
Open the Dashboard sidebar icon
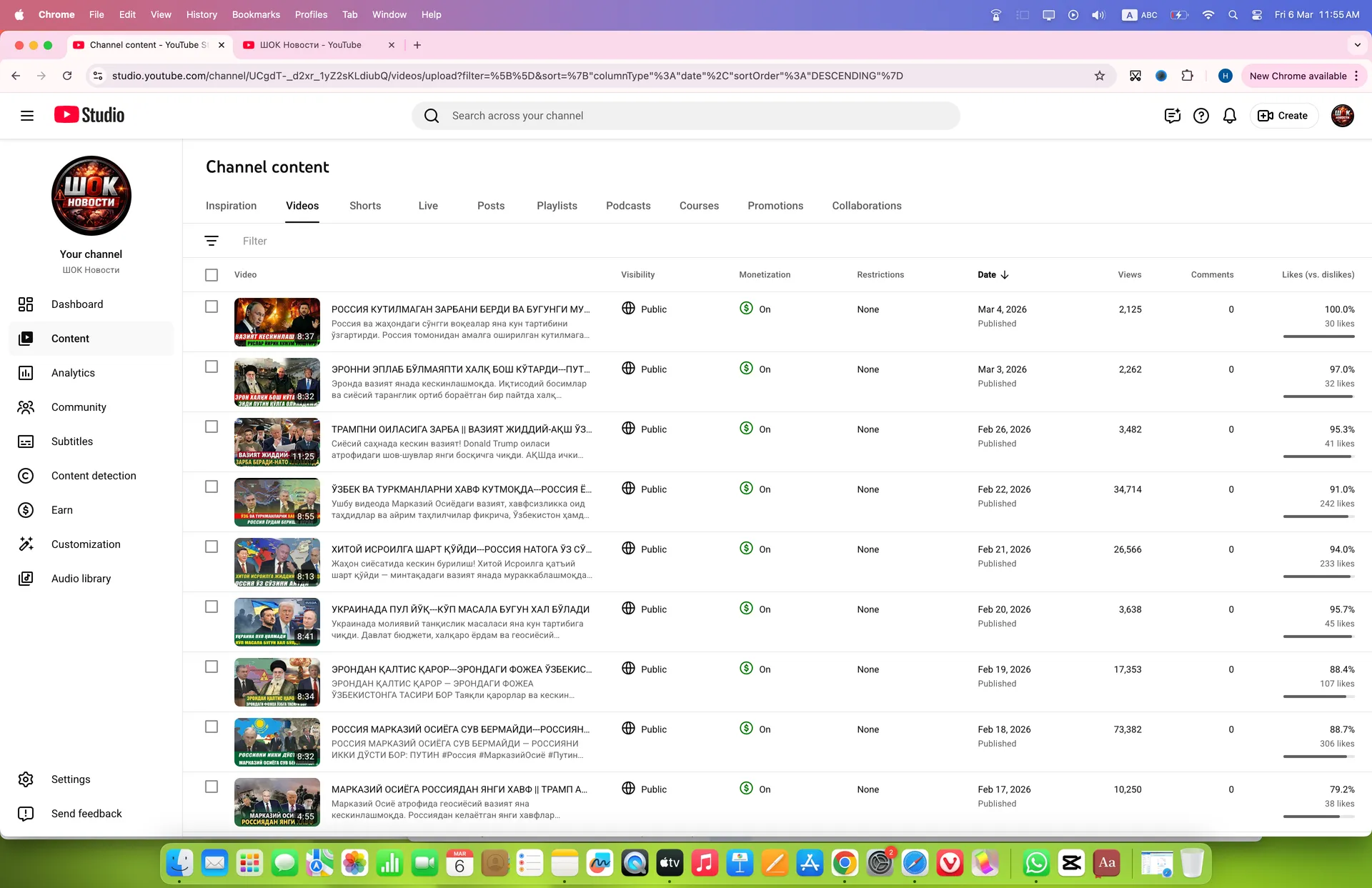26,304
